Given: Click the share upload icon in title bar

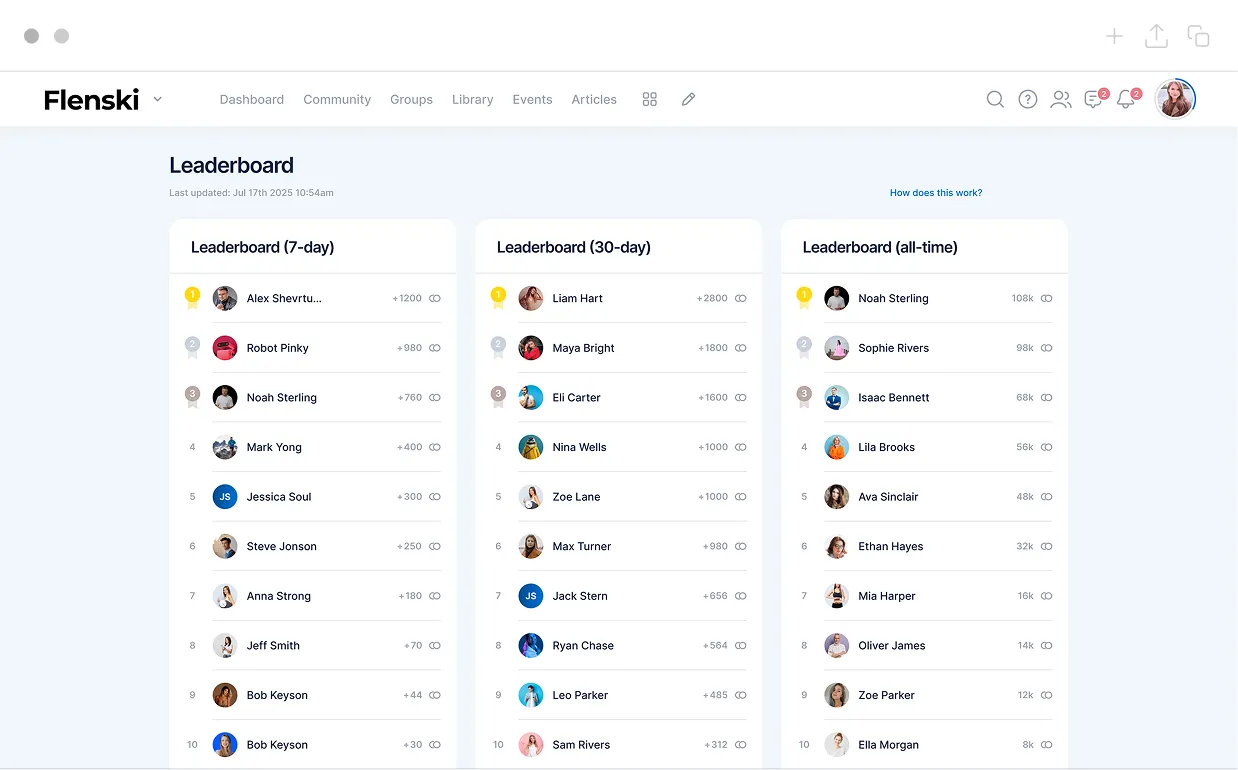Looking at the screenshot, I should [x=1156, y=36].
